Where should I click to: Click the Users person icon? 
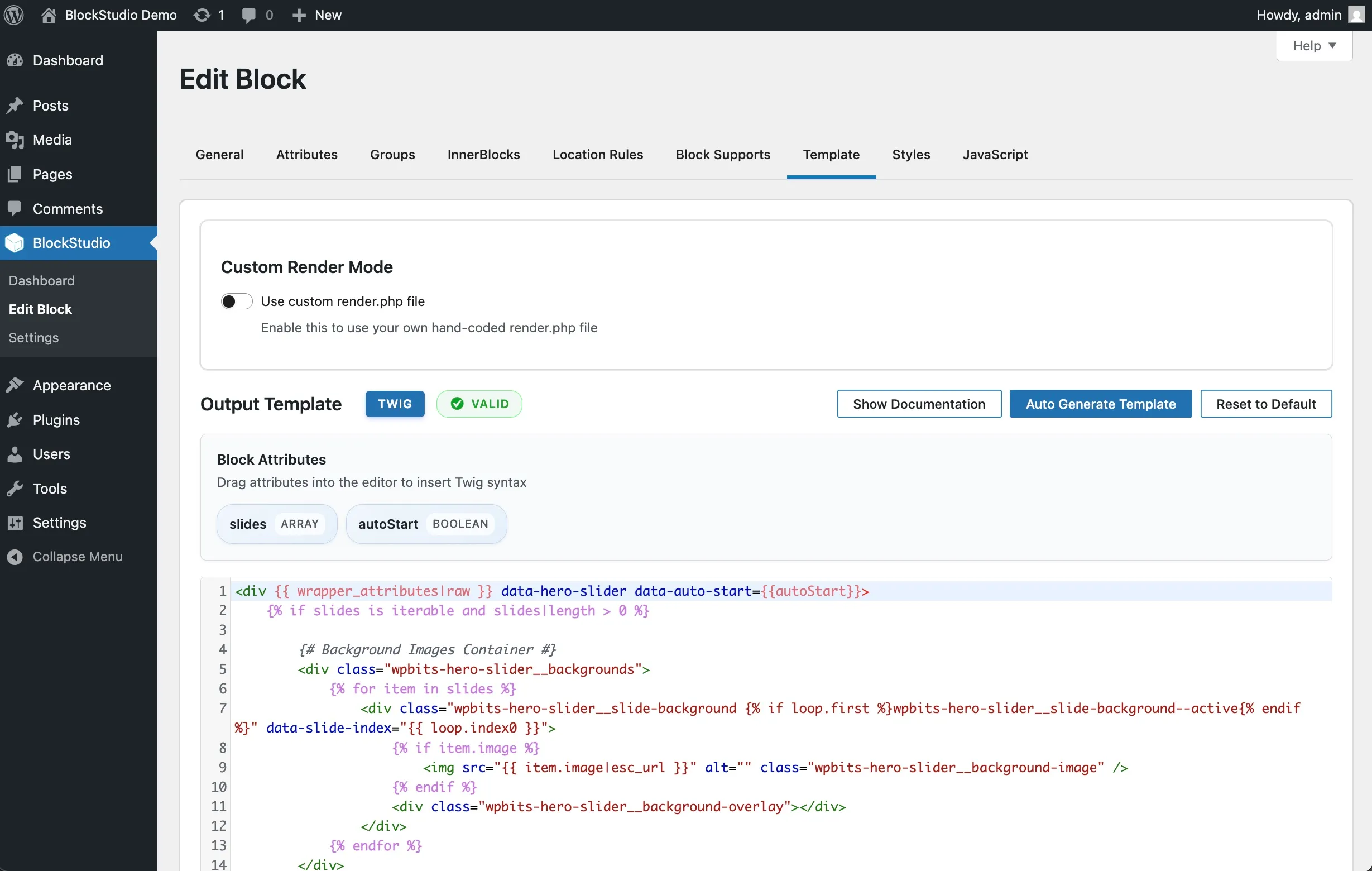15,454
